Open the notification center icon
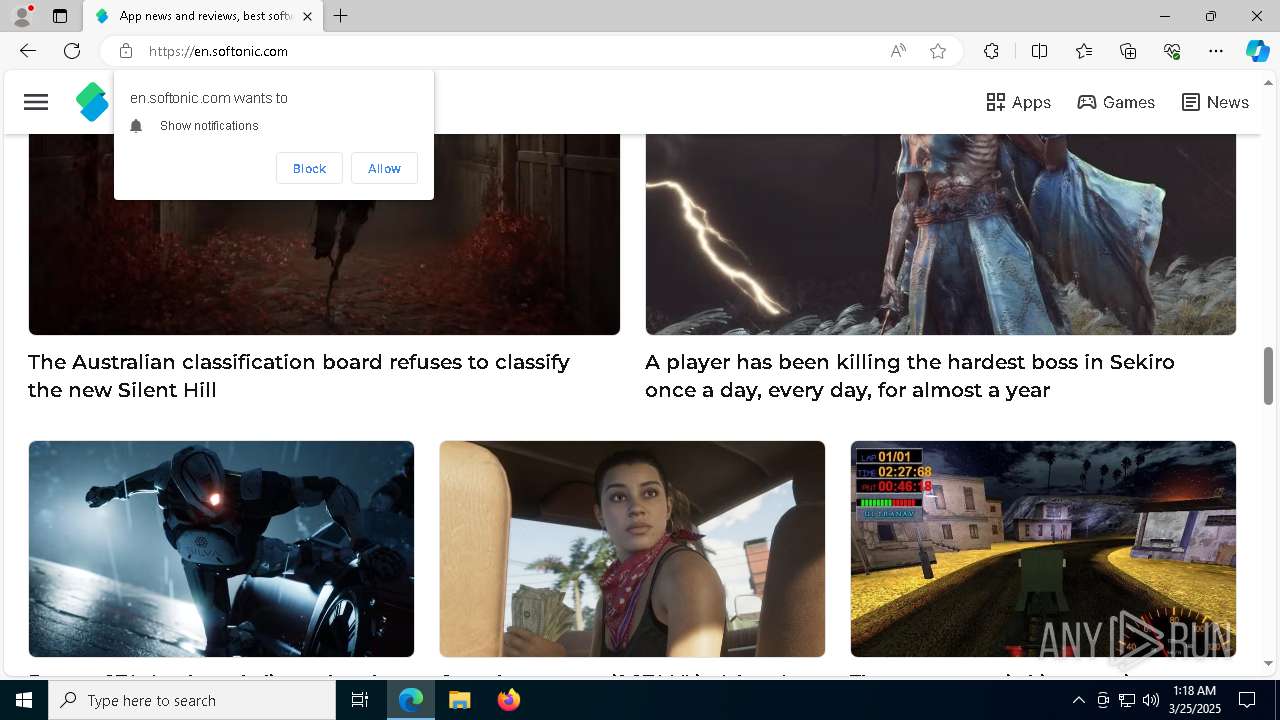Image resolution: width=1280 pixels, height=720 pixels. pos(1247,700)
